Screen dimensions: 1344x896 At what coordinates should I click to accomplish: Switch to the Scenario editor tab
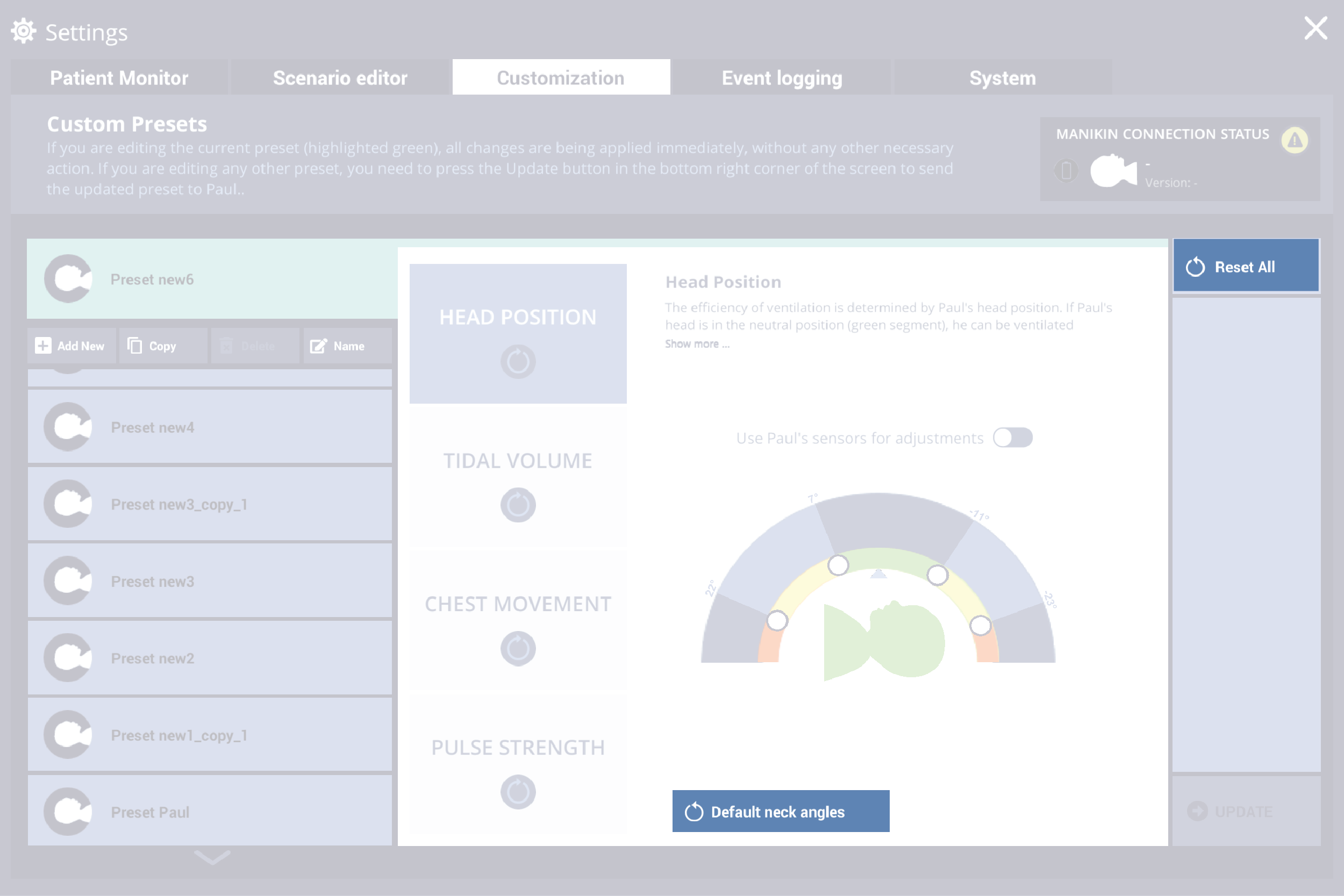[340, 78]
